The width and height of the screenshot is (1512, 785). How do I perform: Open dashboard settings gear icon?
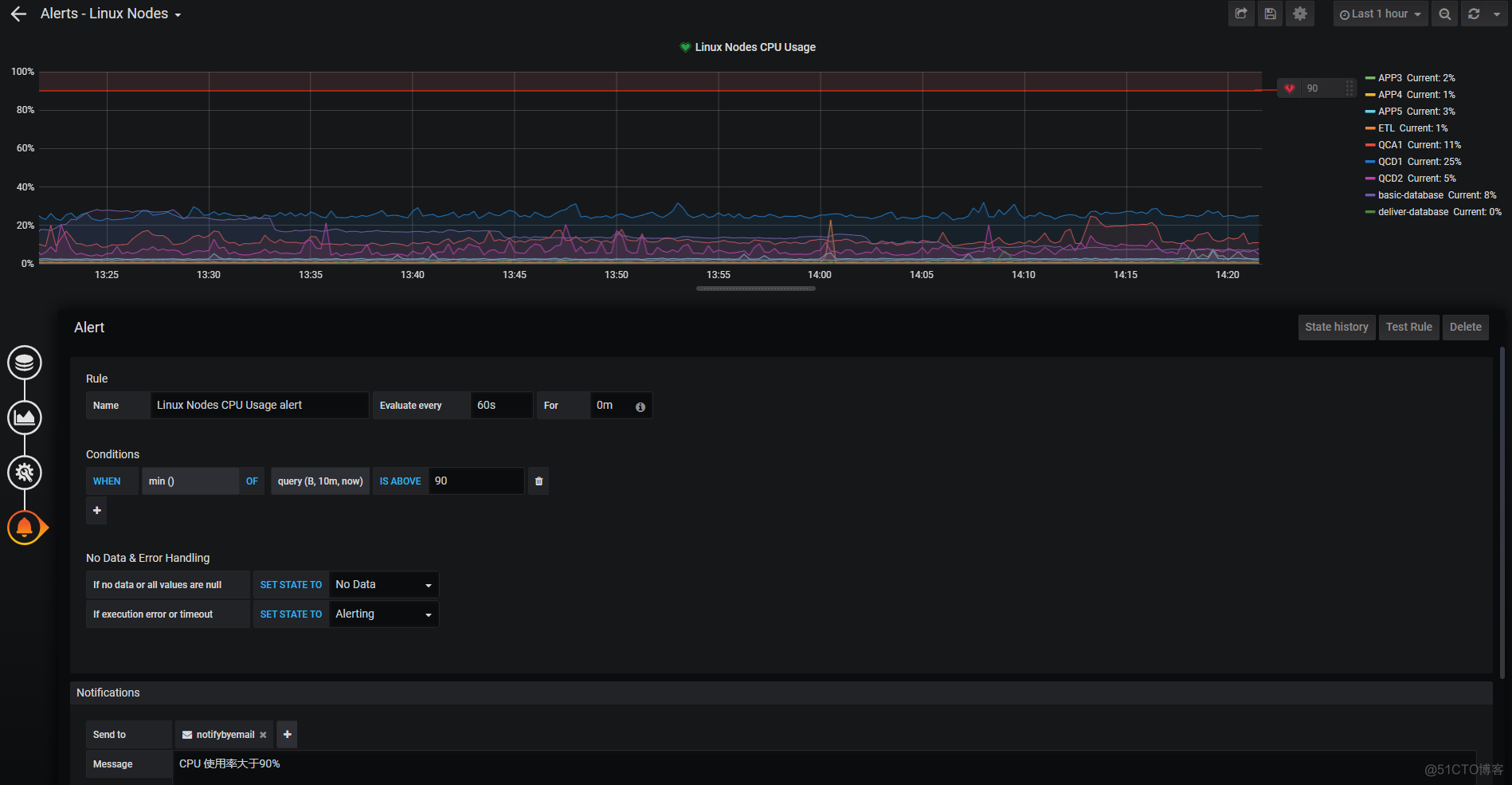click(x=1300, y=14)
